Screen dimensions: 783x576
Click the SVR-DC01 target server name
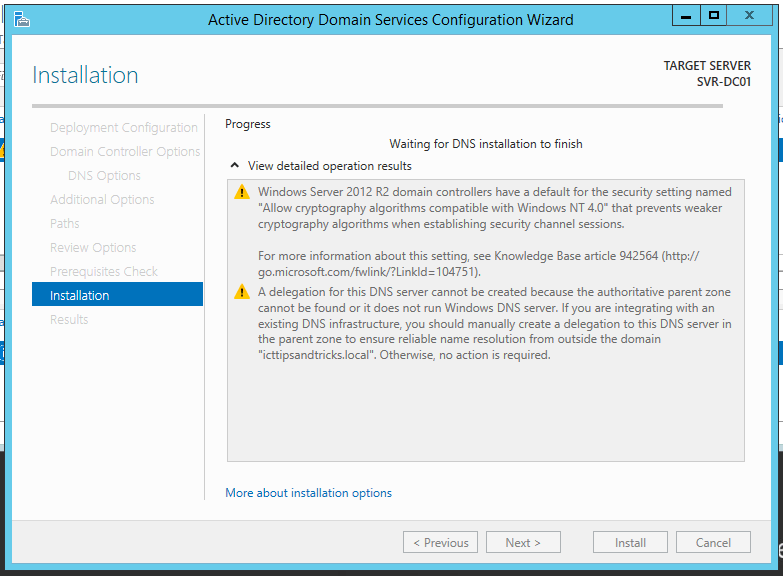click(x=724, y=81)
